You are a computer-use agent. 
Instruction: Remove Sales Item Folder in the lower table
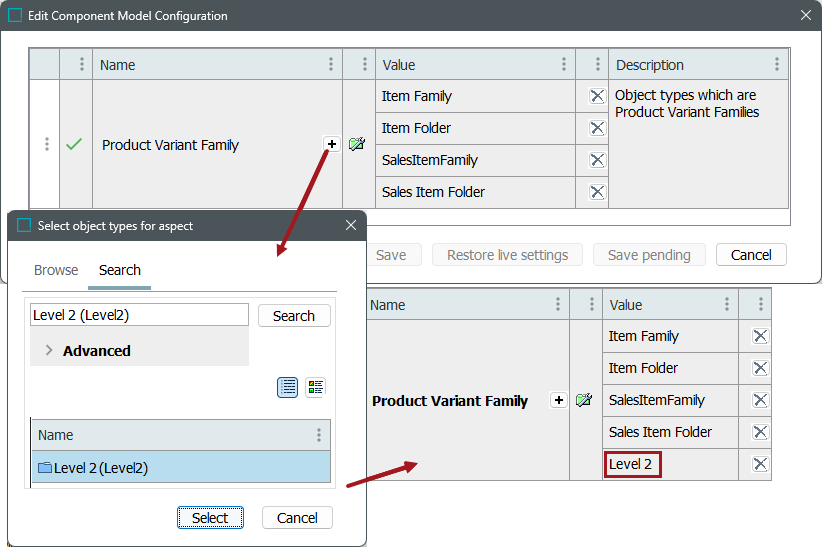760,432
